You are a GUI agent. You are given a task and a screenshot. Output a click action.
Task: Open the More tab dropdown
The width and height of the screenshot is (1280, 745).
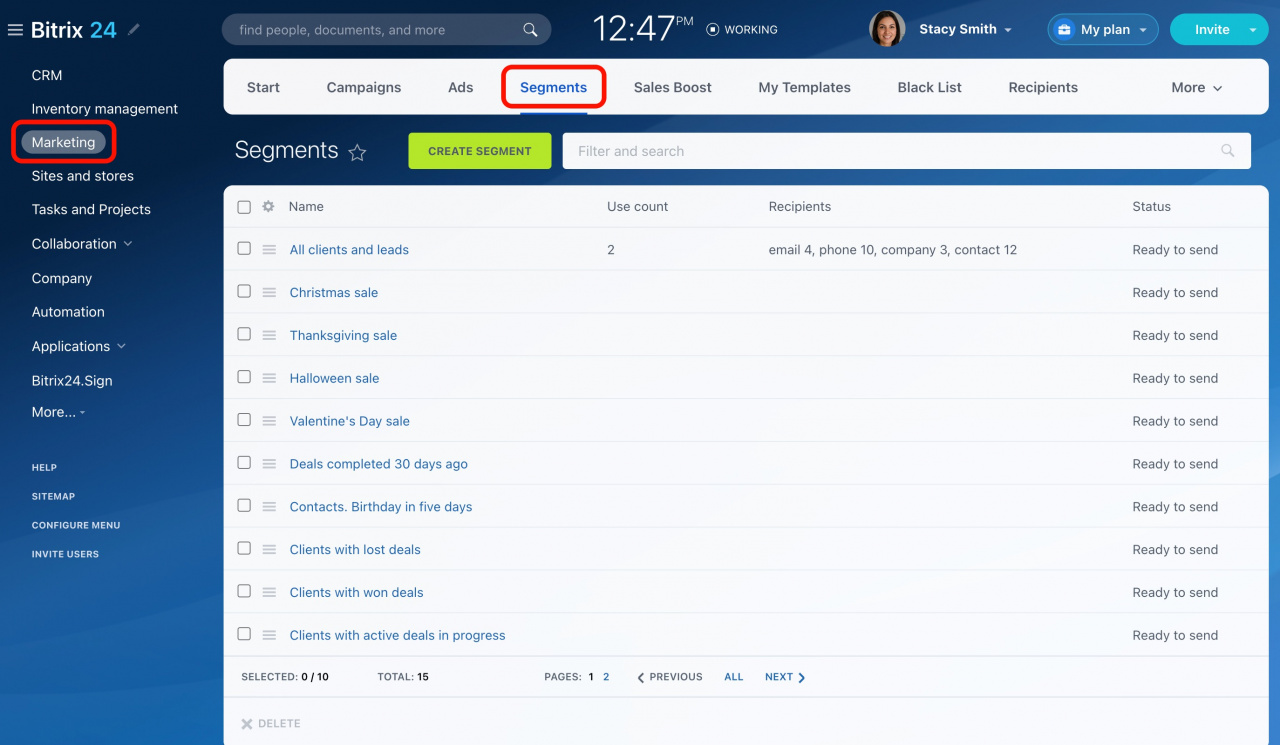click(1197, 88)
